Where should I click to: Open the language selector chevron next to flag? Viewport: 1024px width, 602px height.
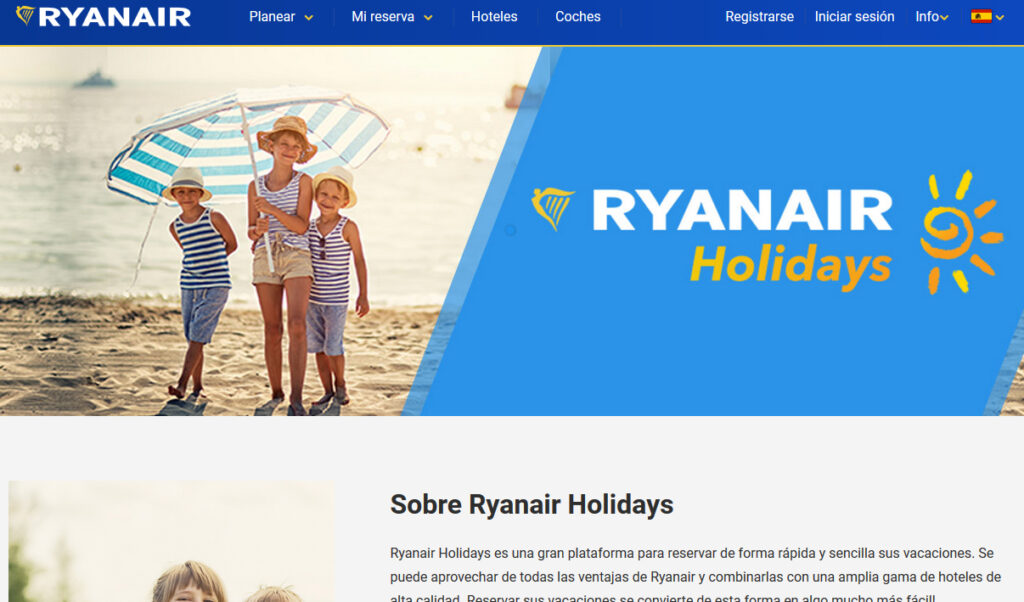1000,18
